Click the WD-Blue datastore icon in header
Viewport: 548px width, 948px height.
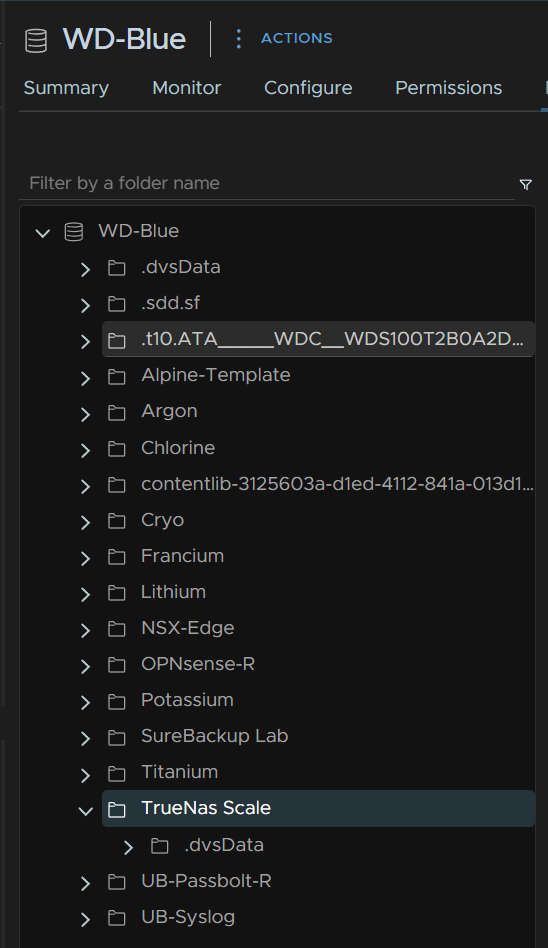point(36,40)
